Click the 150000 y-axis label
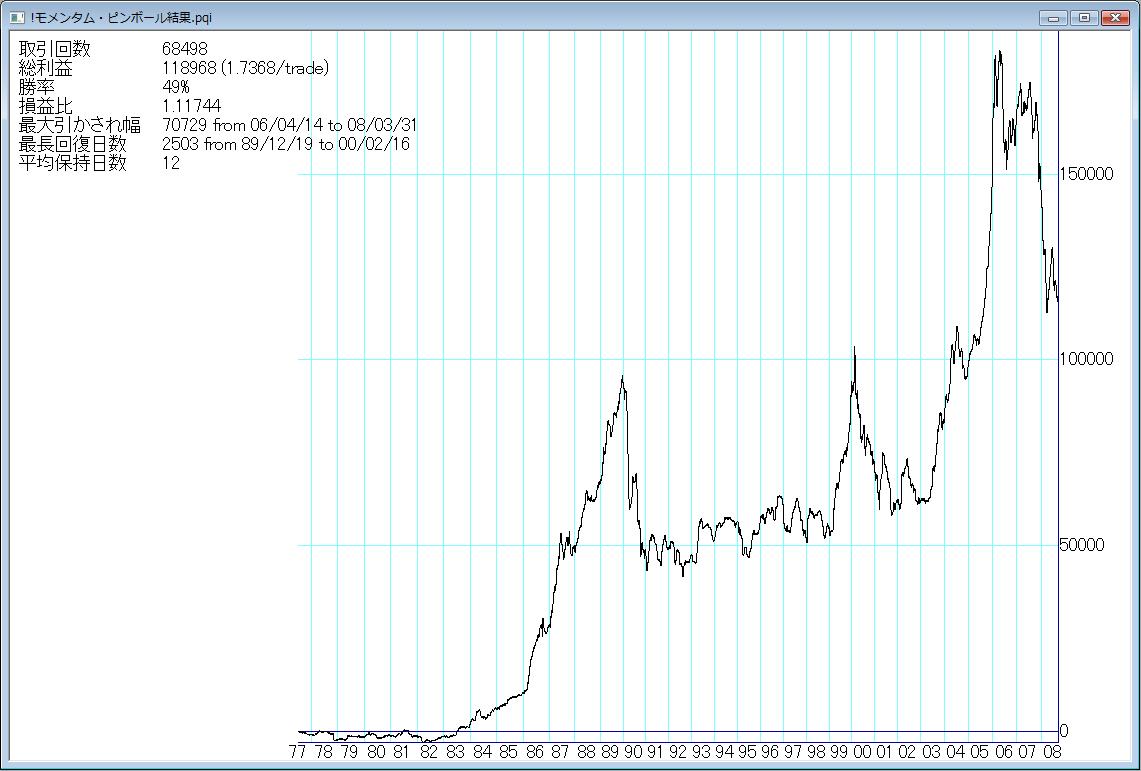The width and height of the screenshot is (1141, 771). point(1088,174)
